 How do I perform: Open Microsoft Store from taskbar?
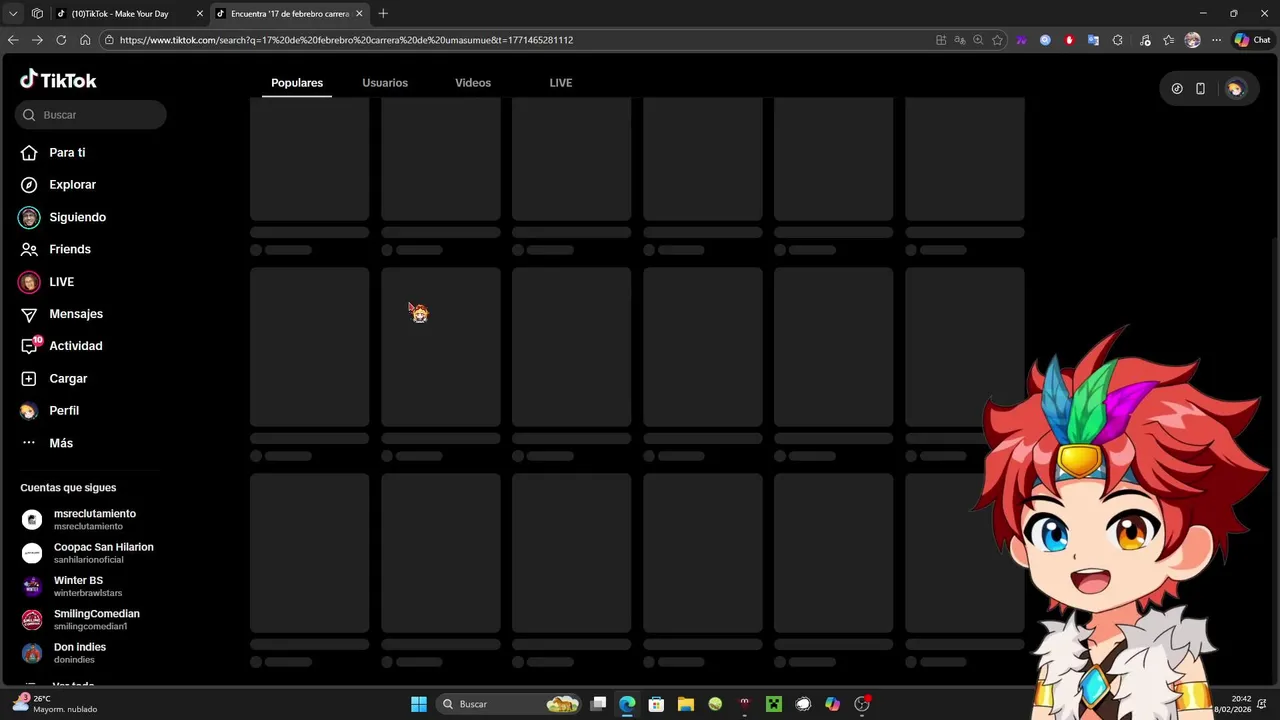pyautogui.click(x=656, y=704)
